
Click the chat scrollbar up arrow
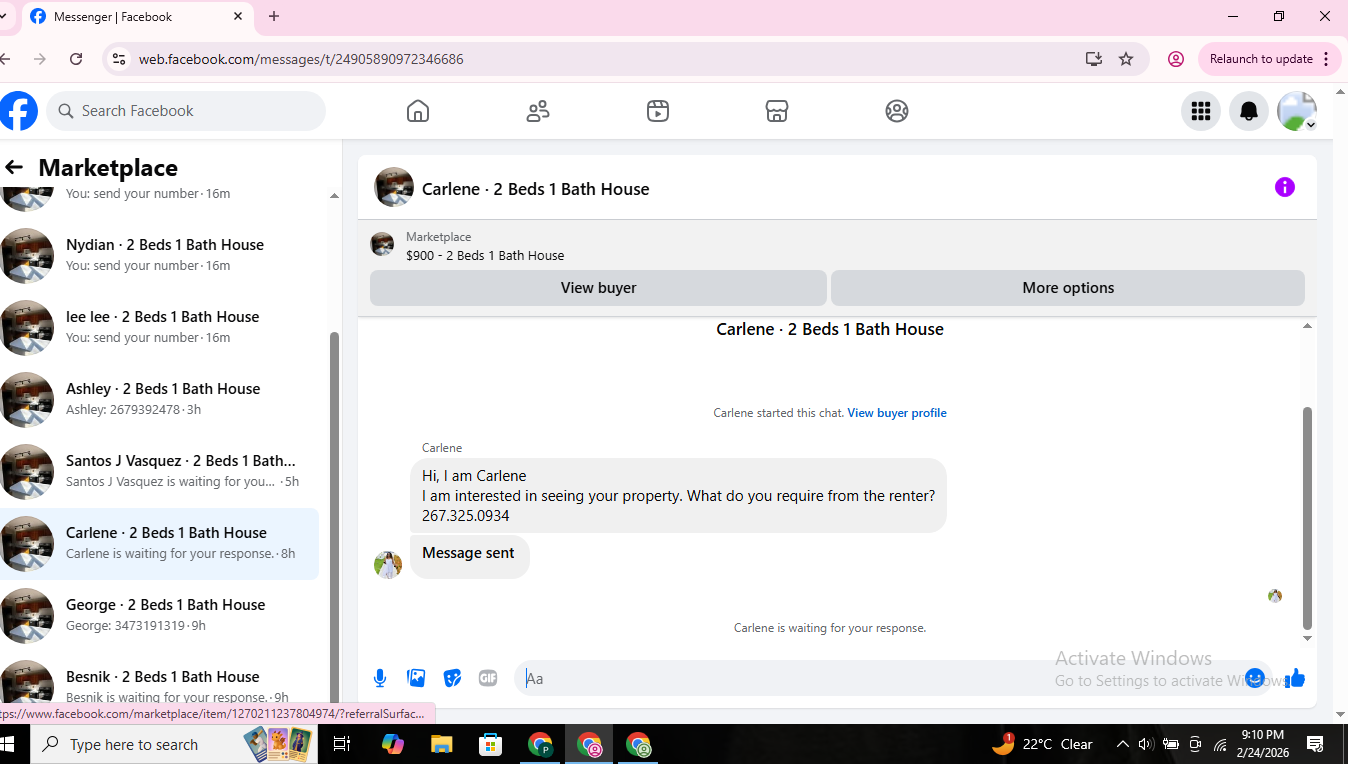point(1307,326)
